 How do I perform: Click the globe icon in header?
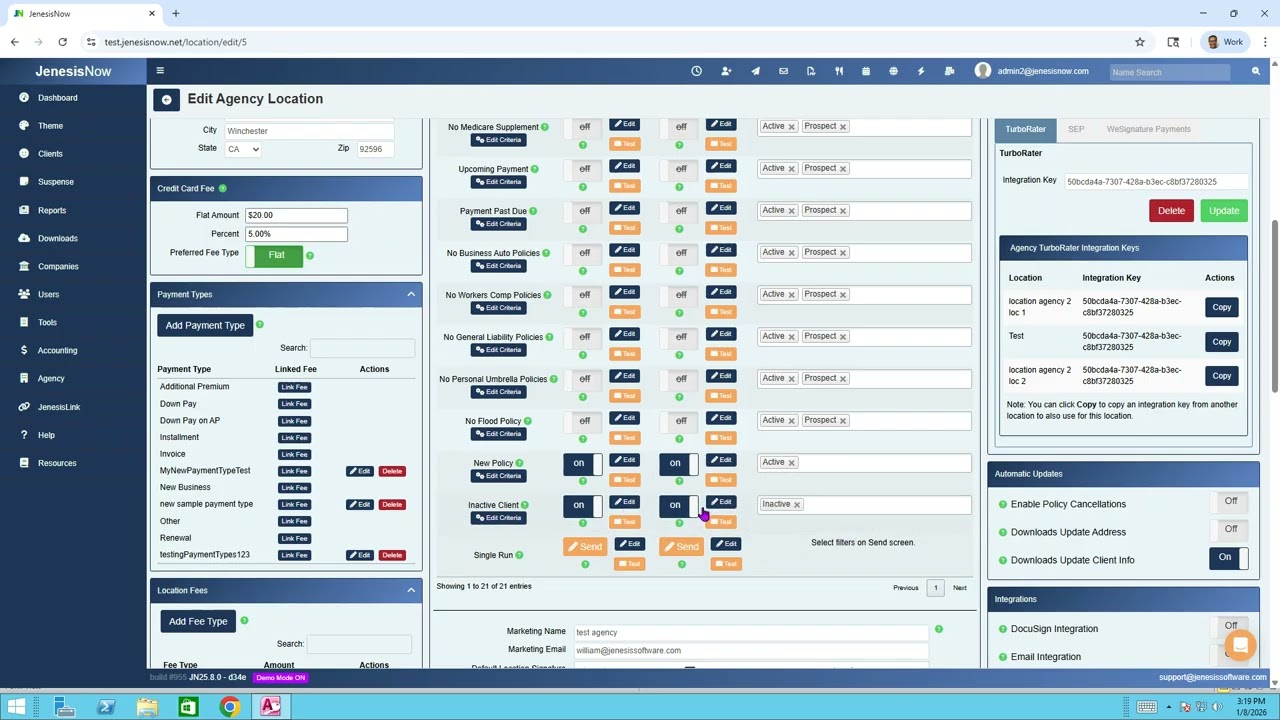pos(893,71)
